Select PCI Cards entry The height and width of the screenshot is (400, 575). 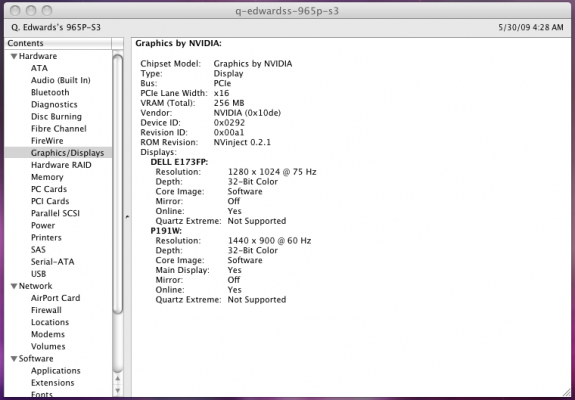pos(50,201)
